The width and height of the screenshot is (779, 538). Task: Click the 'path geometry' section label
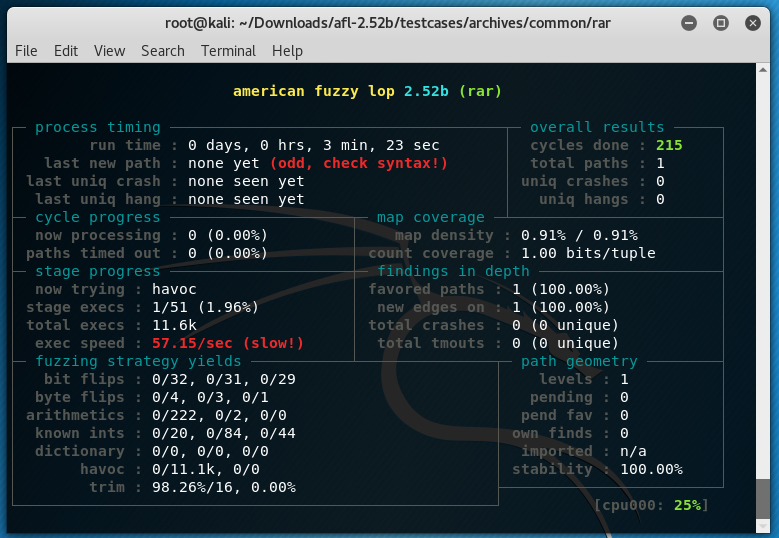click(x=579, y=361)
